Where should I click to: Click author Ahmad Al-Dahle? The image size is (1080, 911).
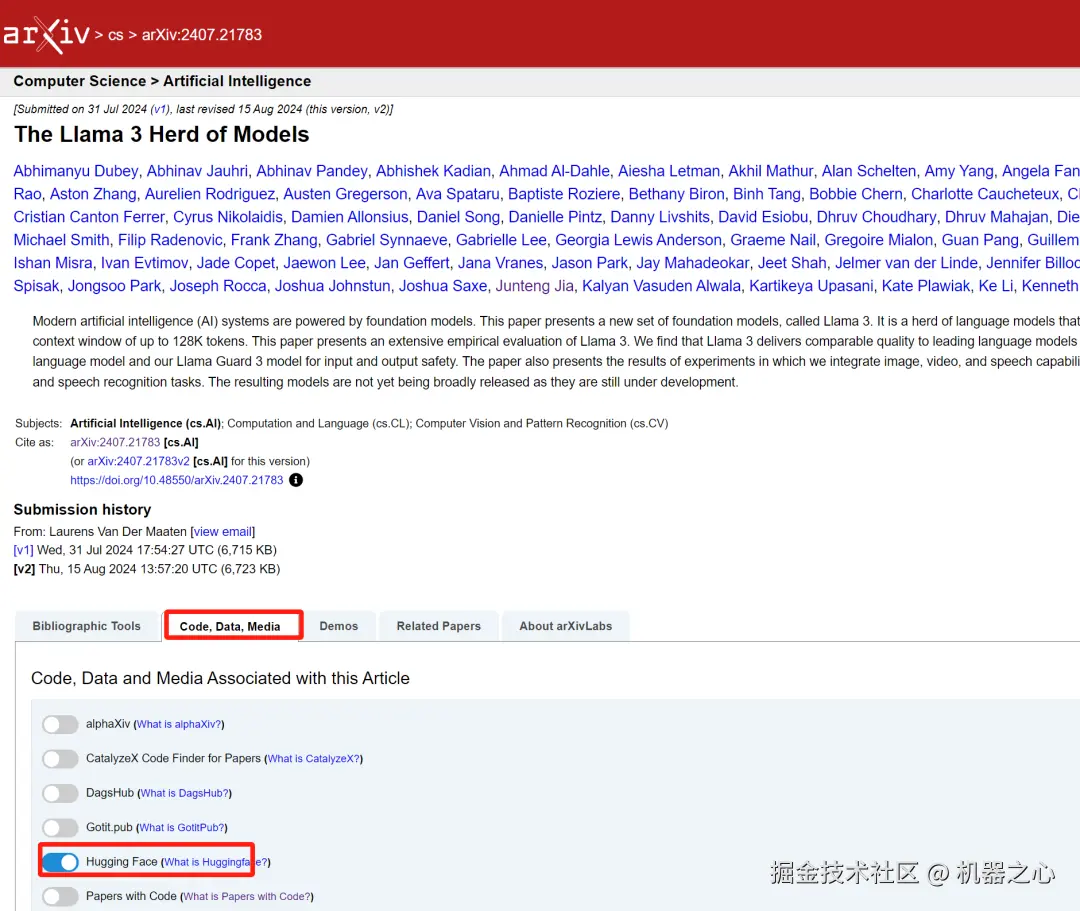(554, 171)
